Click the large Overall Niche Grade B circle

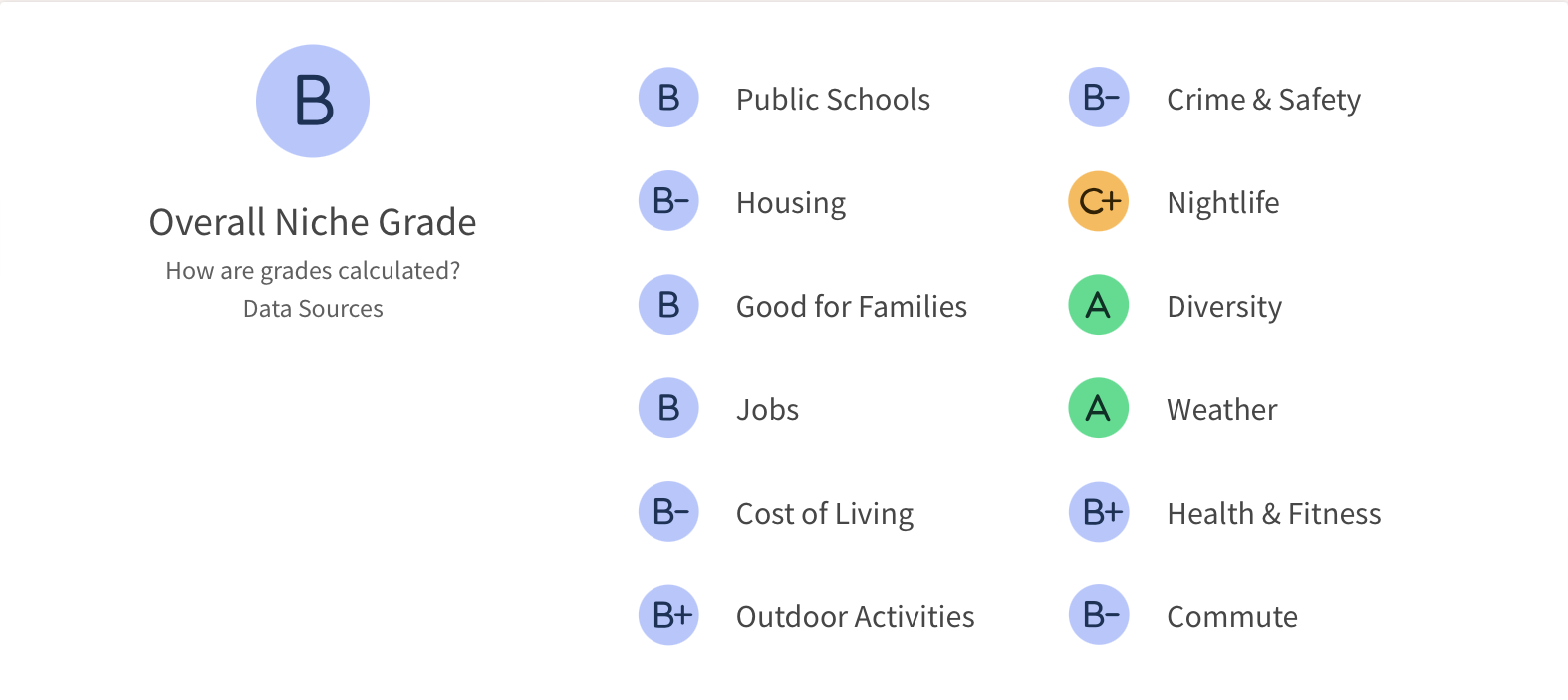313,101
